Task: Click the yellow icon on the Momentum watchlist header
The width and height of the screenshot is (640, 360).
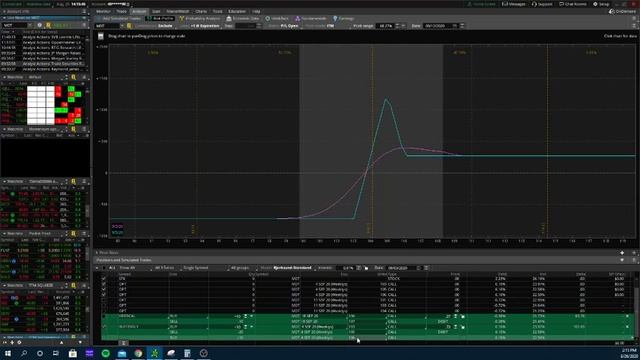Action: [x=73, y=129]
